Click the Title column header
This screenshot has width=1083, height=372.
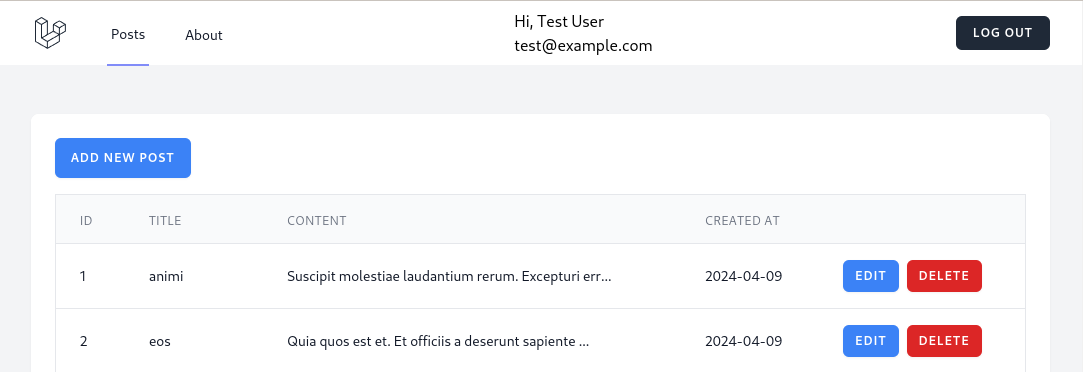(x=165, y=221)
